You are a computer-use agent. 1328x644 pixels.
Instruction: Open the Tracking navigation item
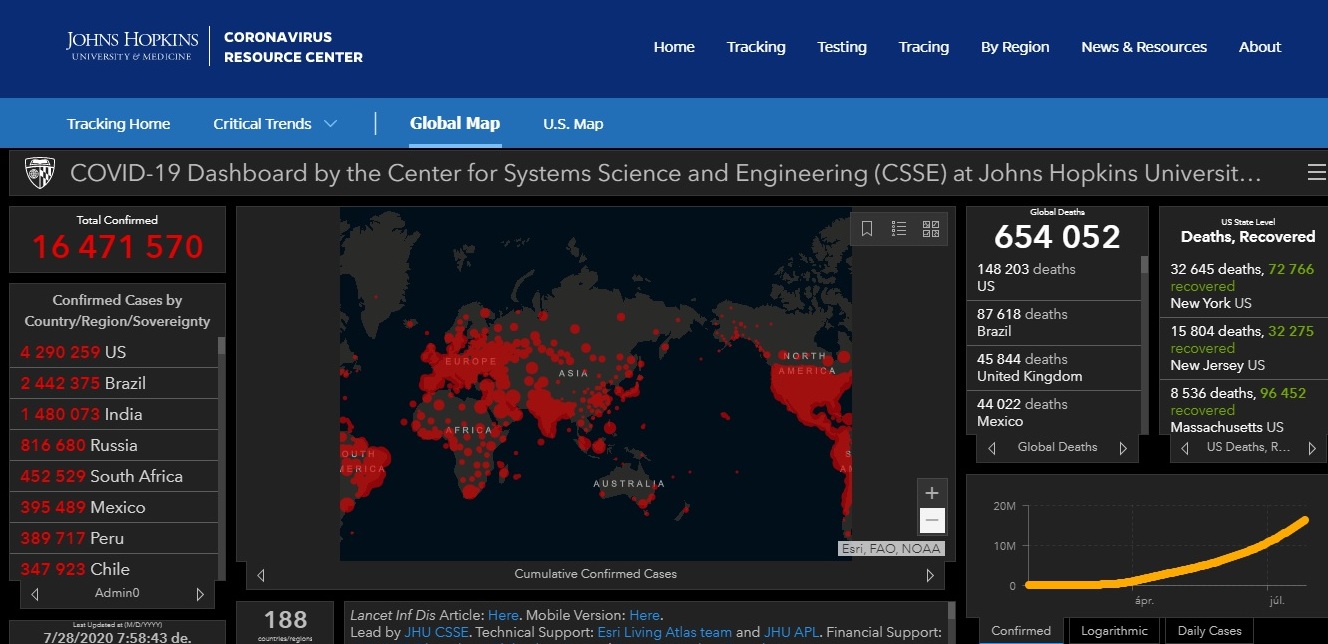756,47
